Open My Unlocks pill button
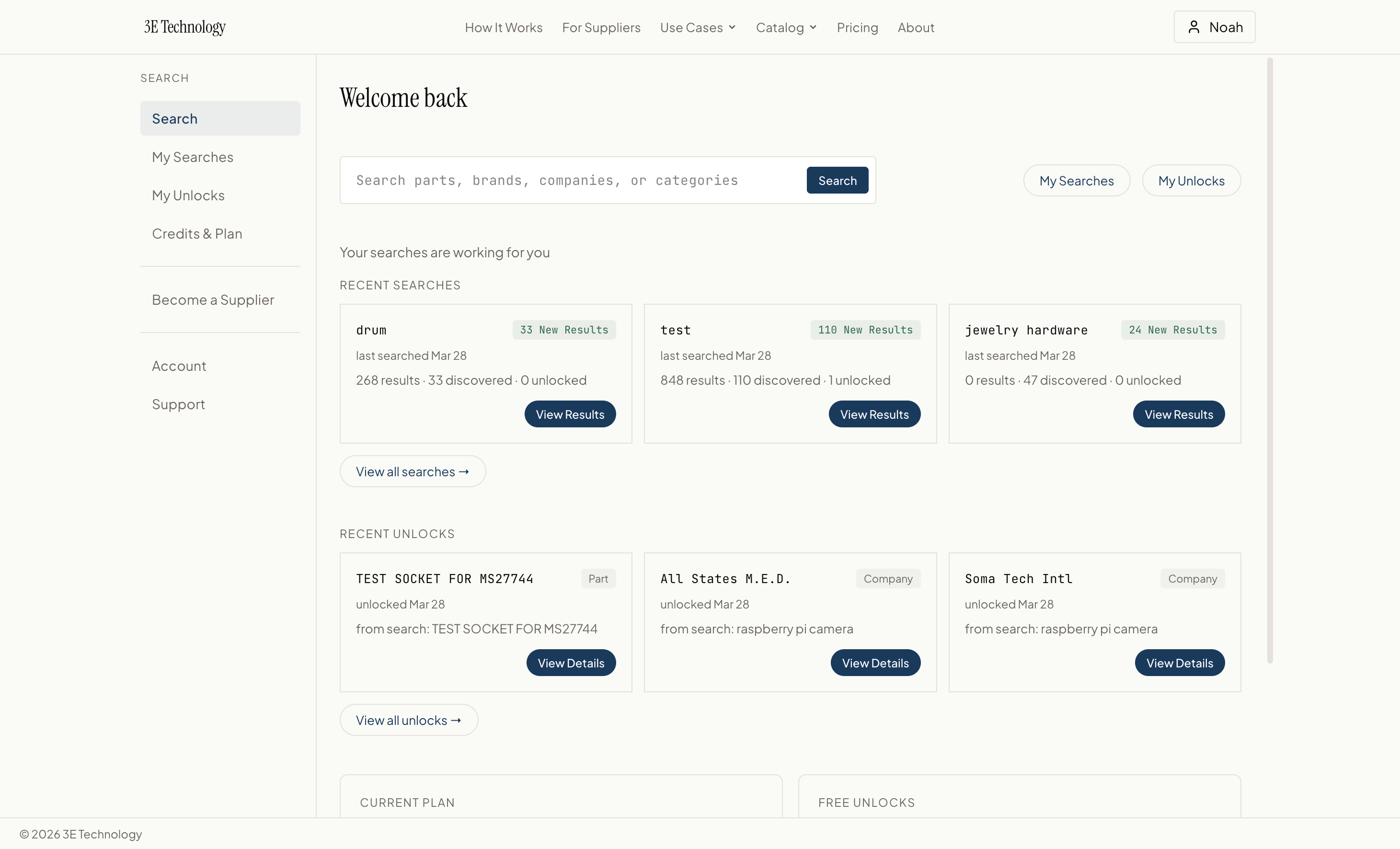 tap(1191, 181)
